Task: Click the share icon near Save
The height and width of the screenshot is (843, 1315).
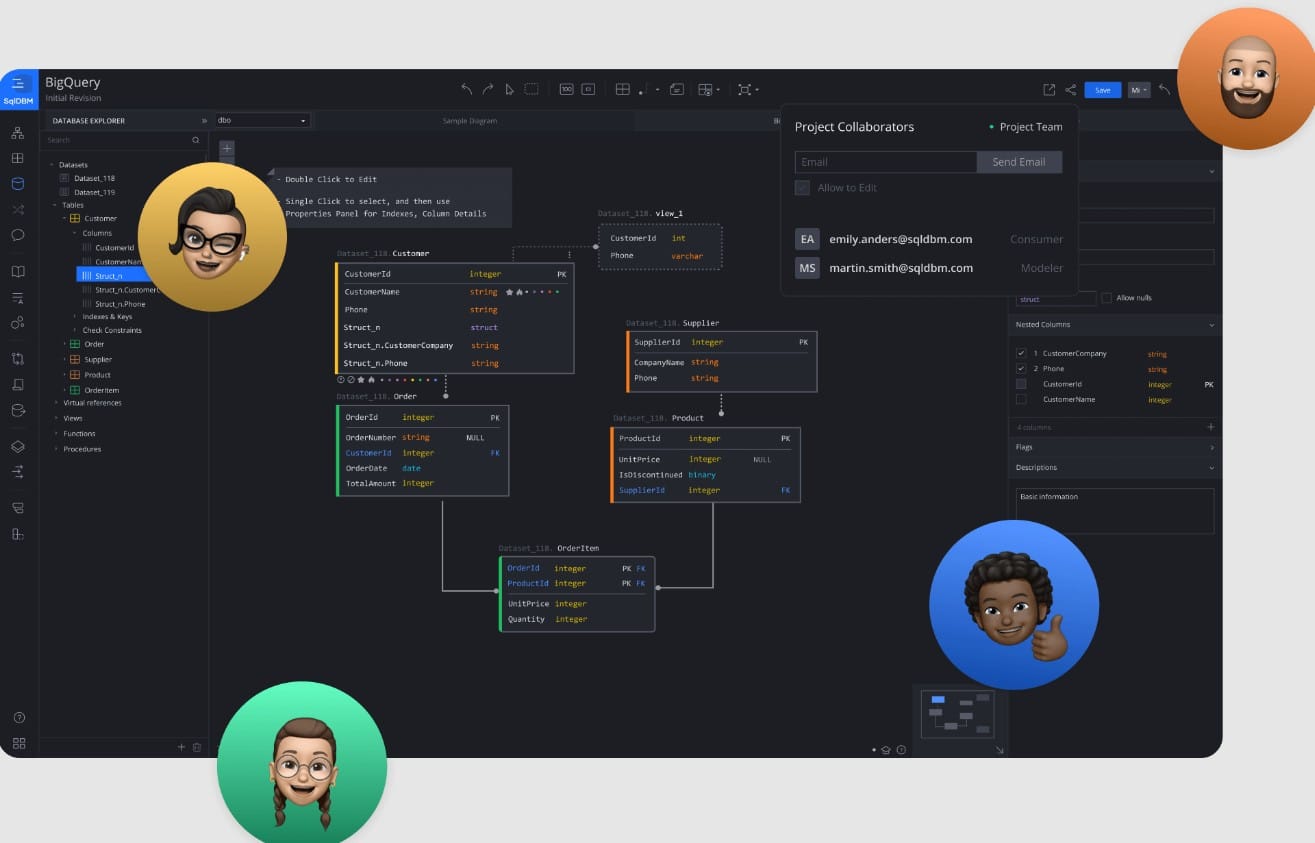Action: [1071, 89]
